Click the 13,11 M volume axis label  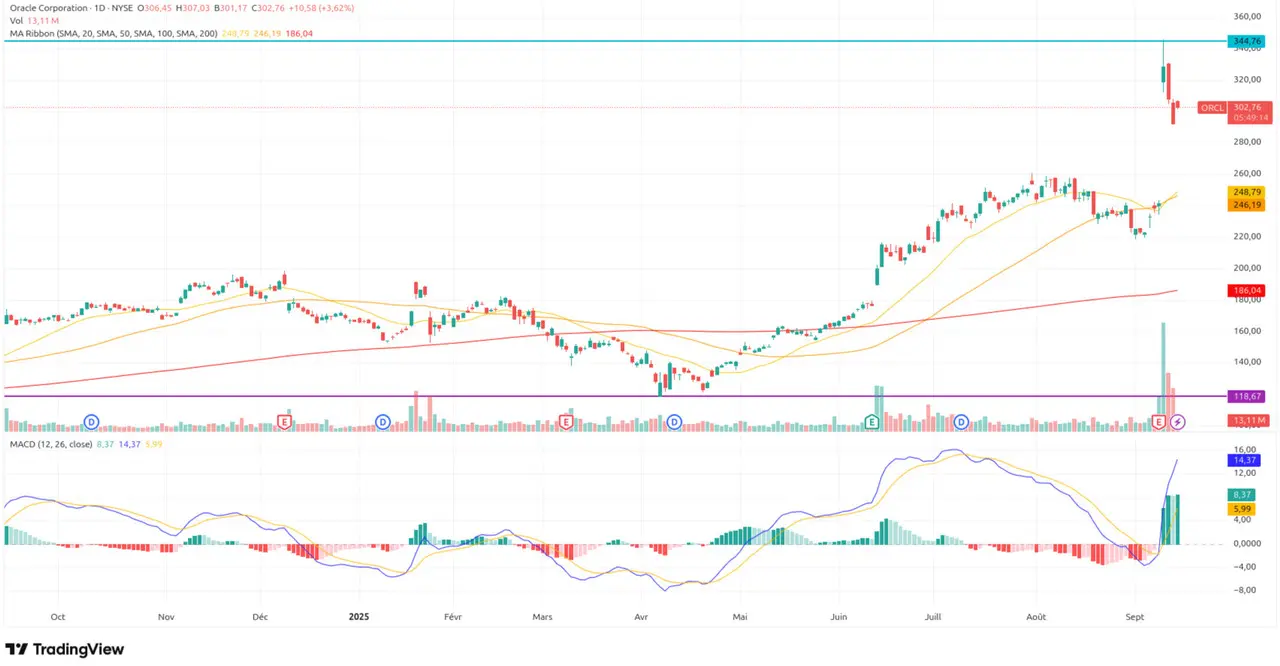click(1248, 420)
